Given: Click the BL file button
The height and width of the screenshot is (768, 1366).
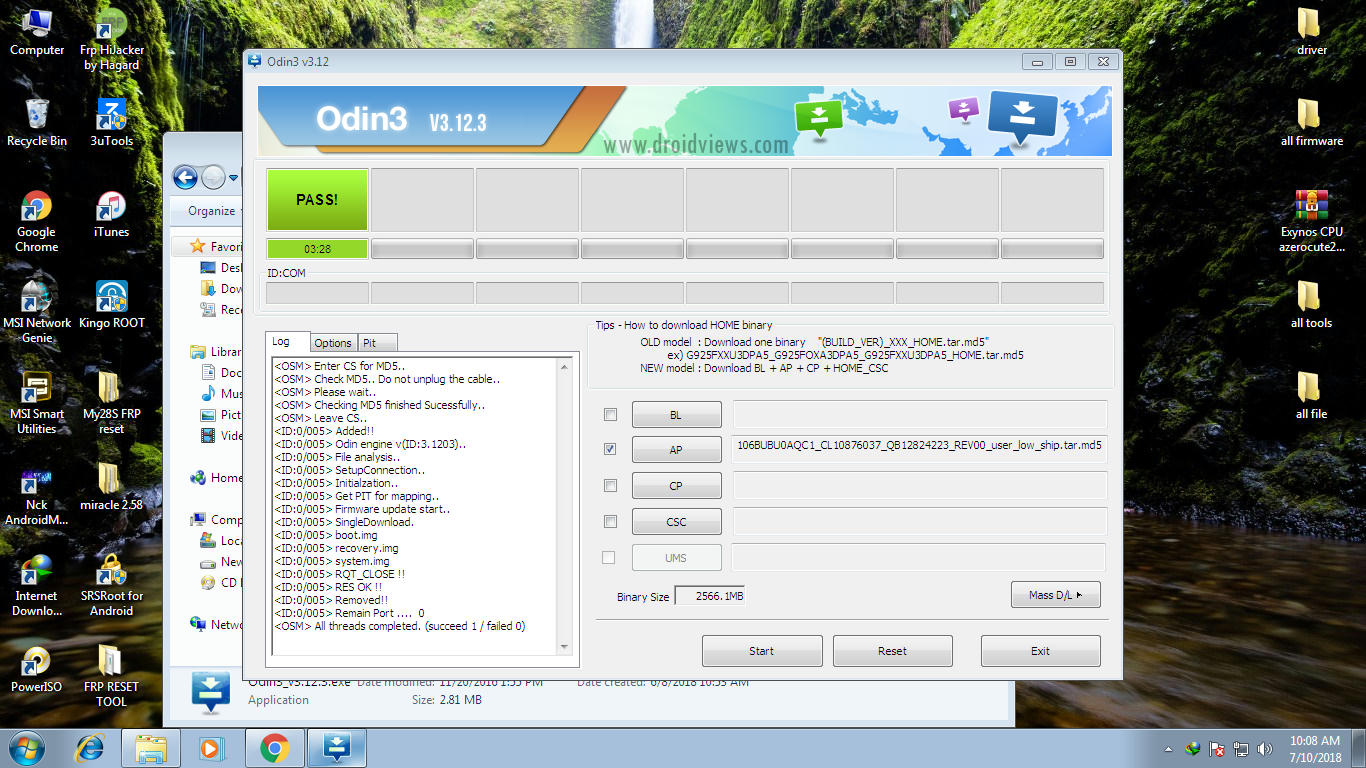Looking at the screenshot, I should point(676,414).
